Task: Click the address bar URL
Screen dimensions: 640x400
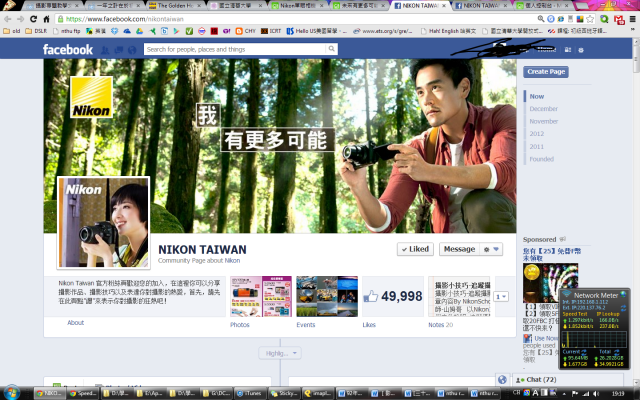Action: click(124, 19)
